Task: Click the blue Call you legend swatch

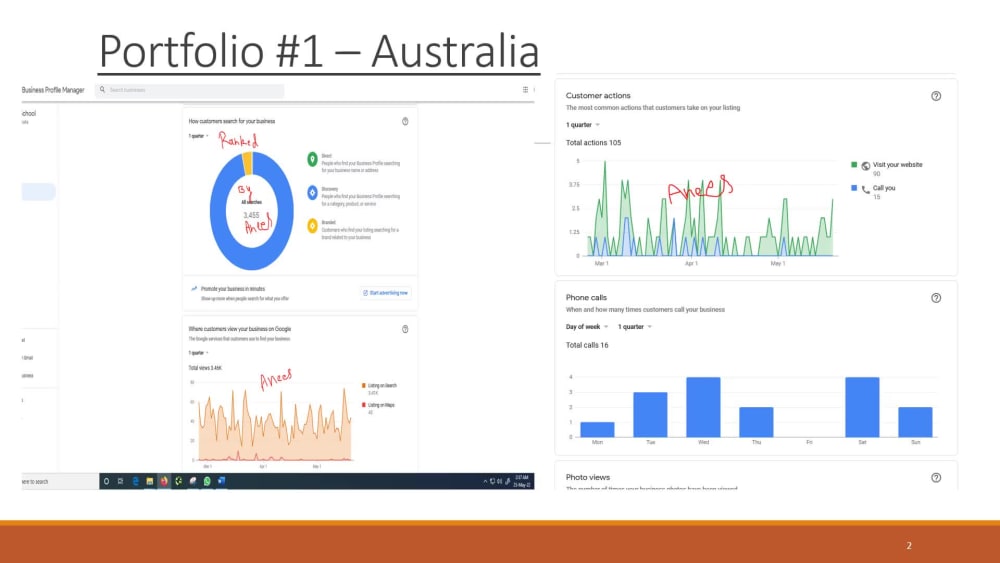Action: (x=854, y=188)
